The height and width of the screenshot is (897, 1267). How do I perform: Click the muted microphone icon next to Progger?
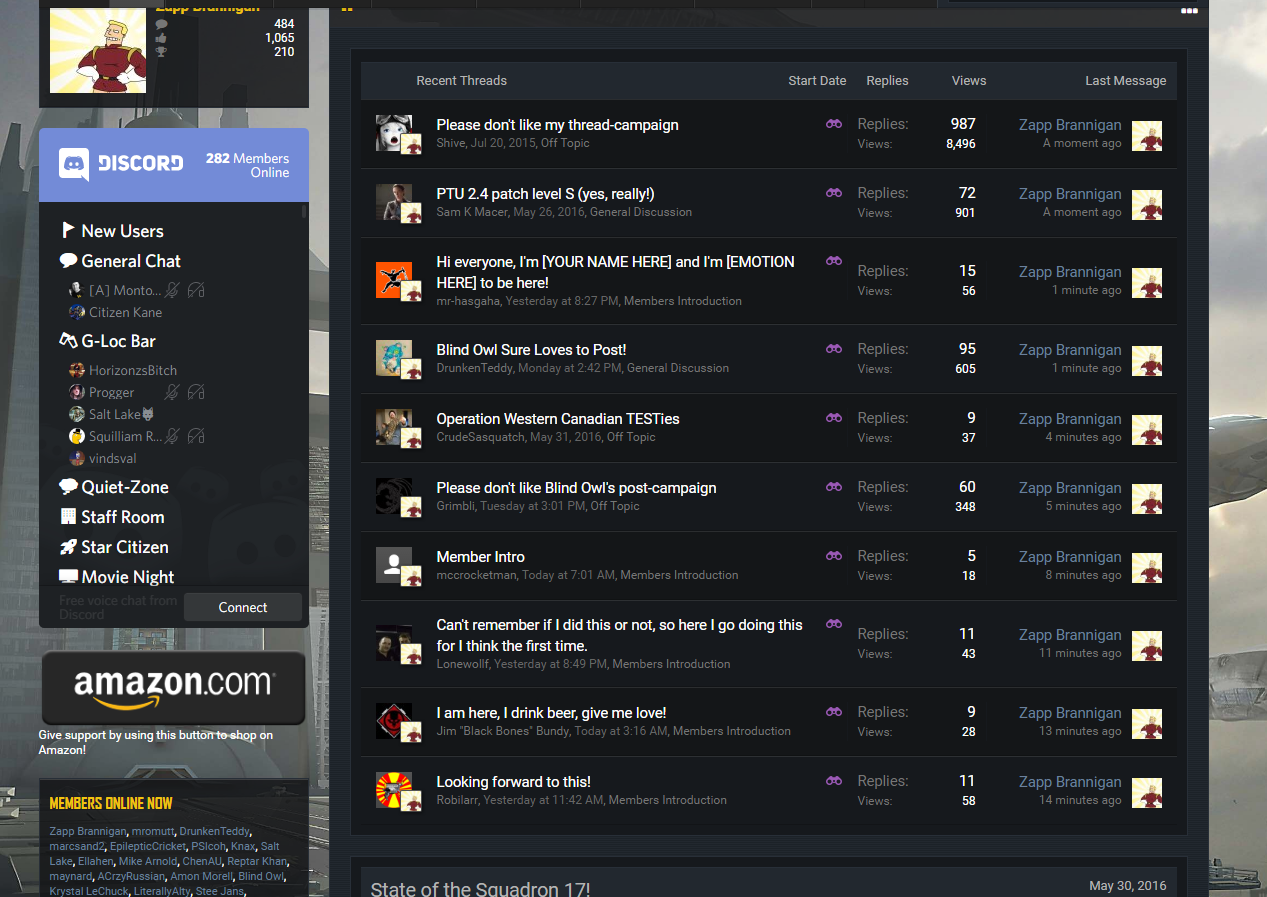pos(173,392)
